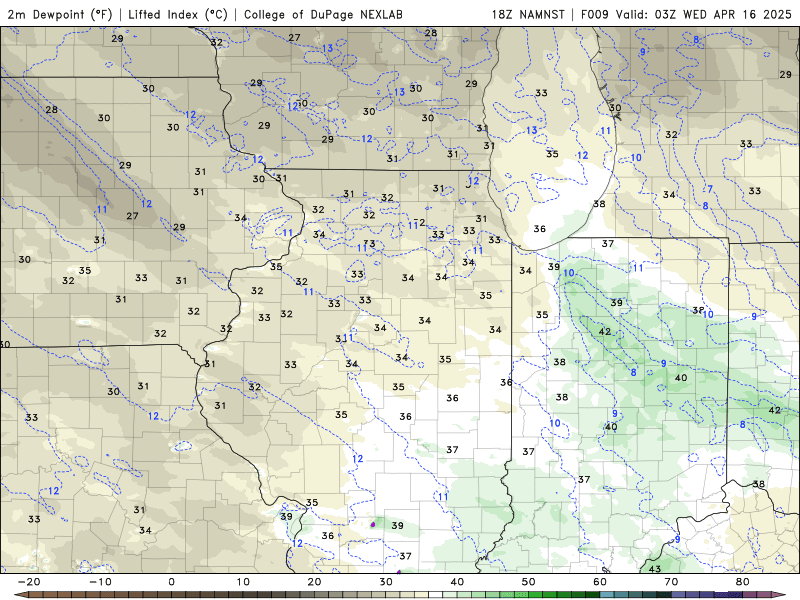Click the blue lifted index contour label 7
The image size is (800, 600).
pos(710,189)
